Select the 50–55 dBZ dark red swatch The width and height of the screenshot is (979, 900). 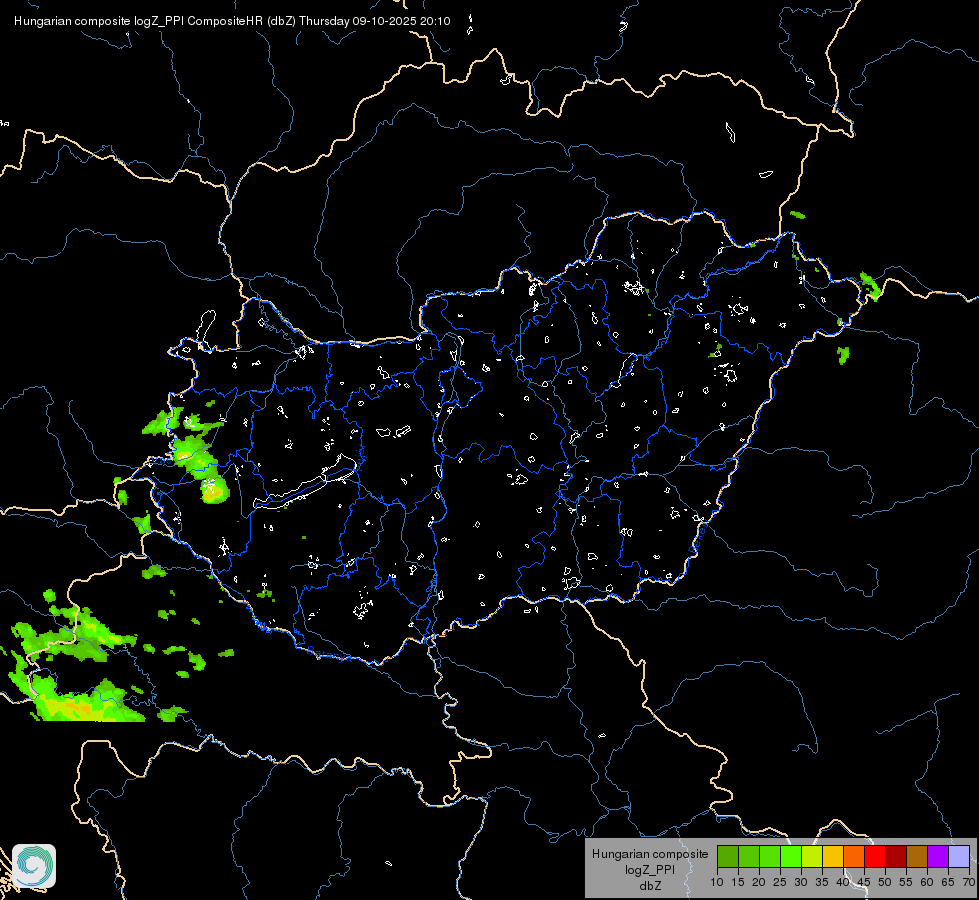point(896,856)
